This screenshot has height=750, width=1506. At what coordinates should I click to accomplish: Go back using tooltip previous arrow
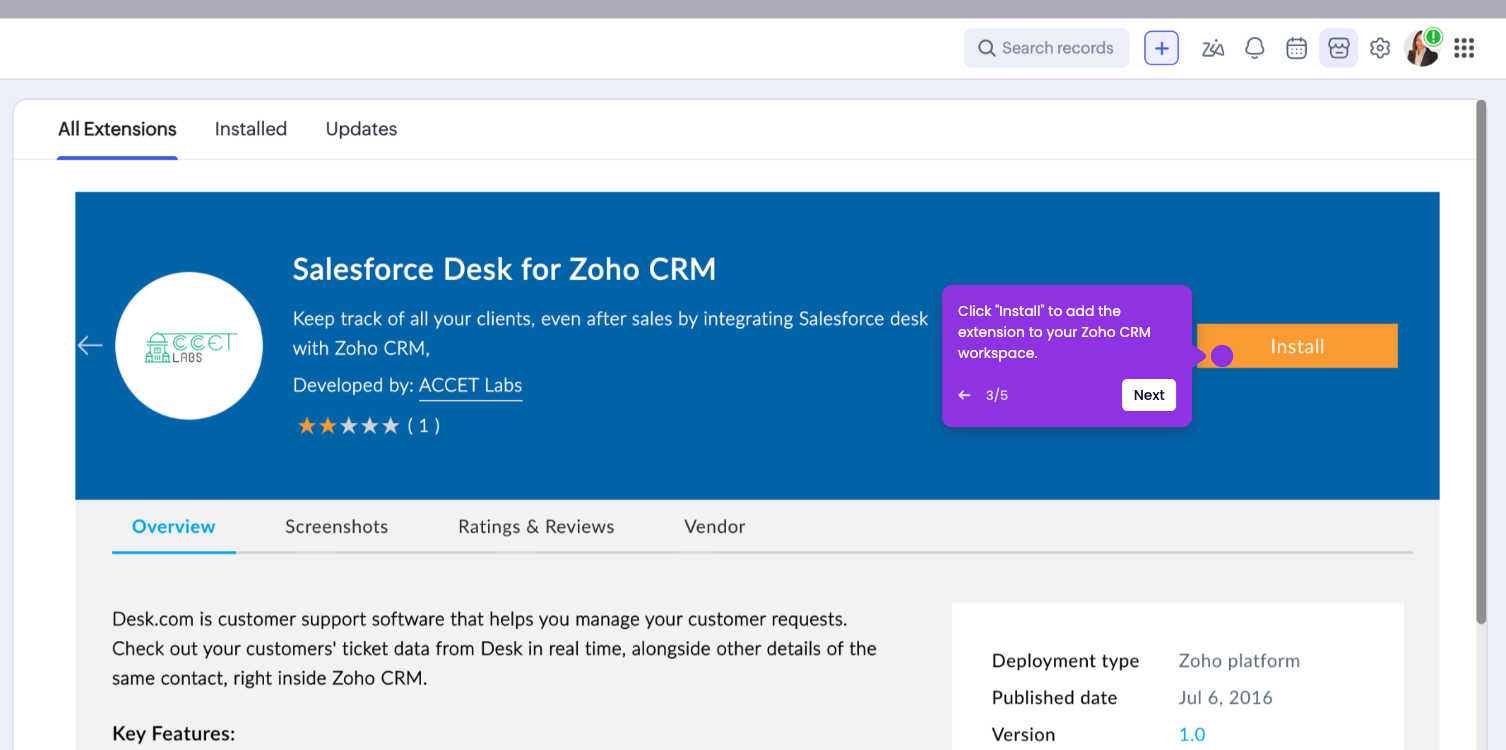(x=964, y=395)
